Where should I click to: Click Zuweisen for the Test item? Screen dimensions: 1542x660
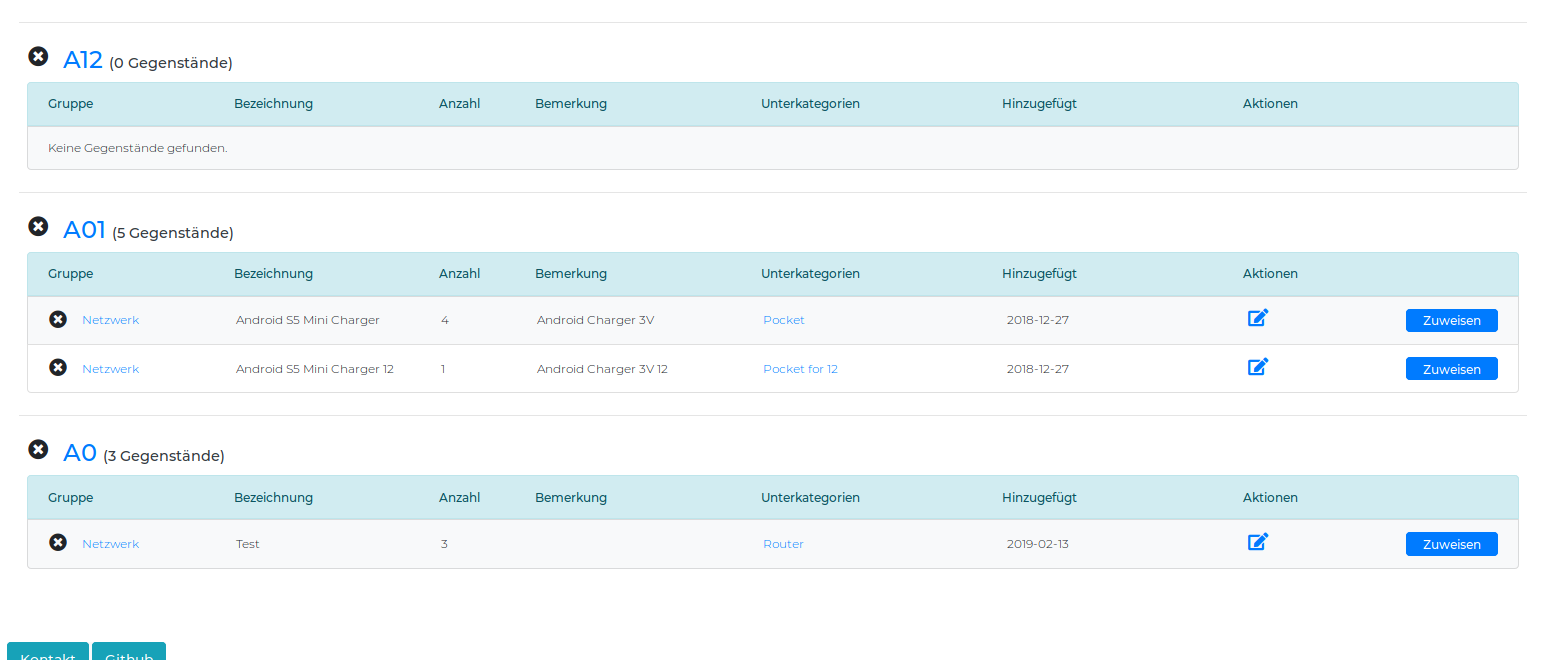[1451, 544]
